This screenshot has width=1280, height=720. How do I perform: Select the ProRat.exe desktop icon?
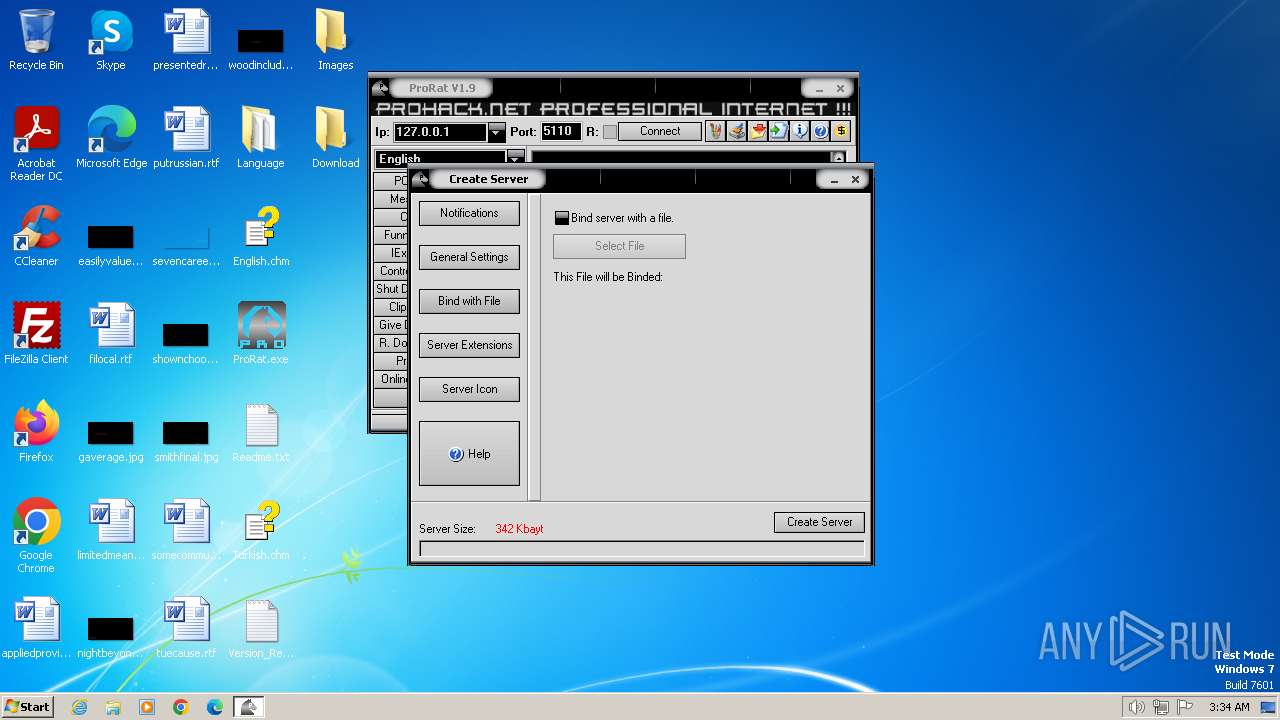[x=261, y=334]
